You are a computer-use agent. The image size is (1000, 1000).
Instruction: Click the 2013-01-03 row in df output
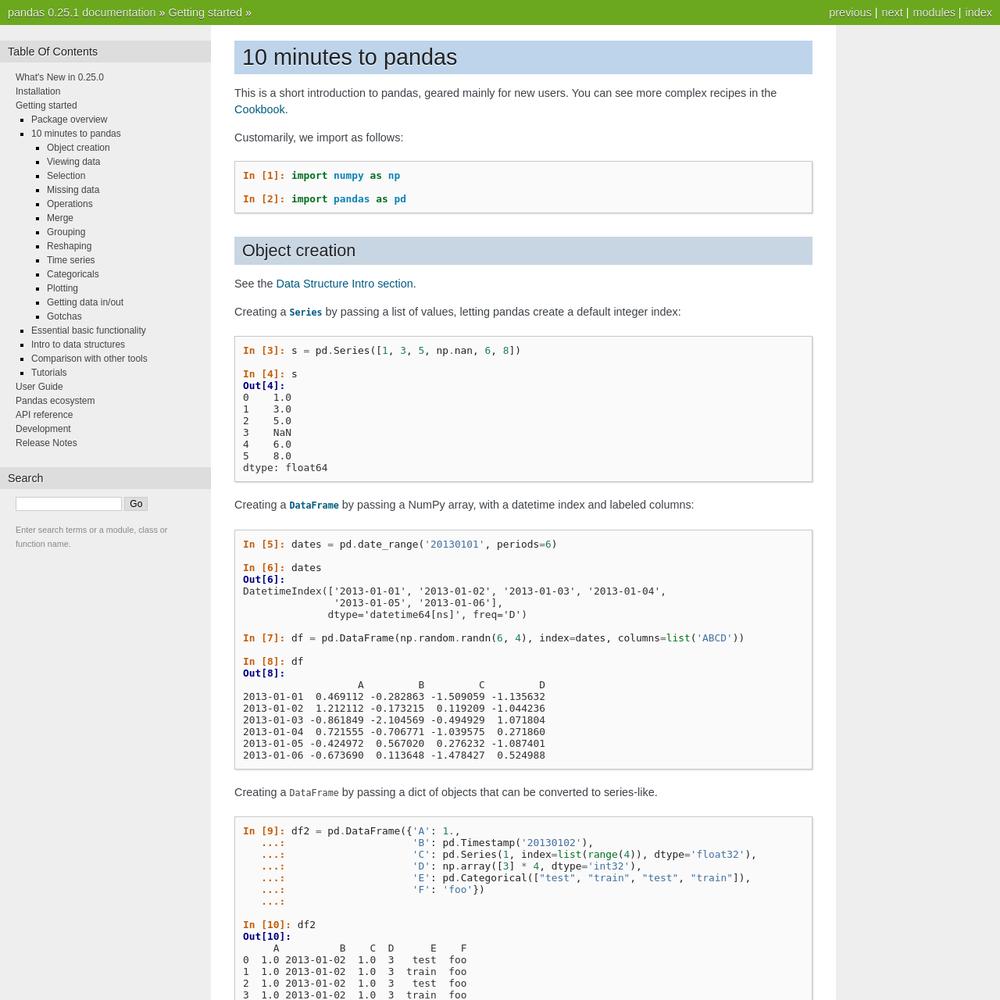[x=394, y=720]
